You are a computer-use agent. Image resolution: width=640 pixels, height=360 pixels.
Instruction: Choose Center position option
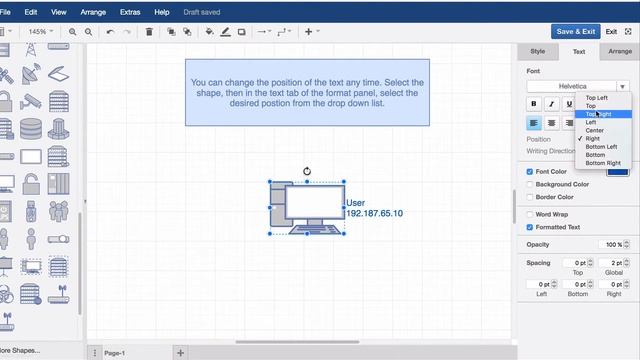point(603,130)
